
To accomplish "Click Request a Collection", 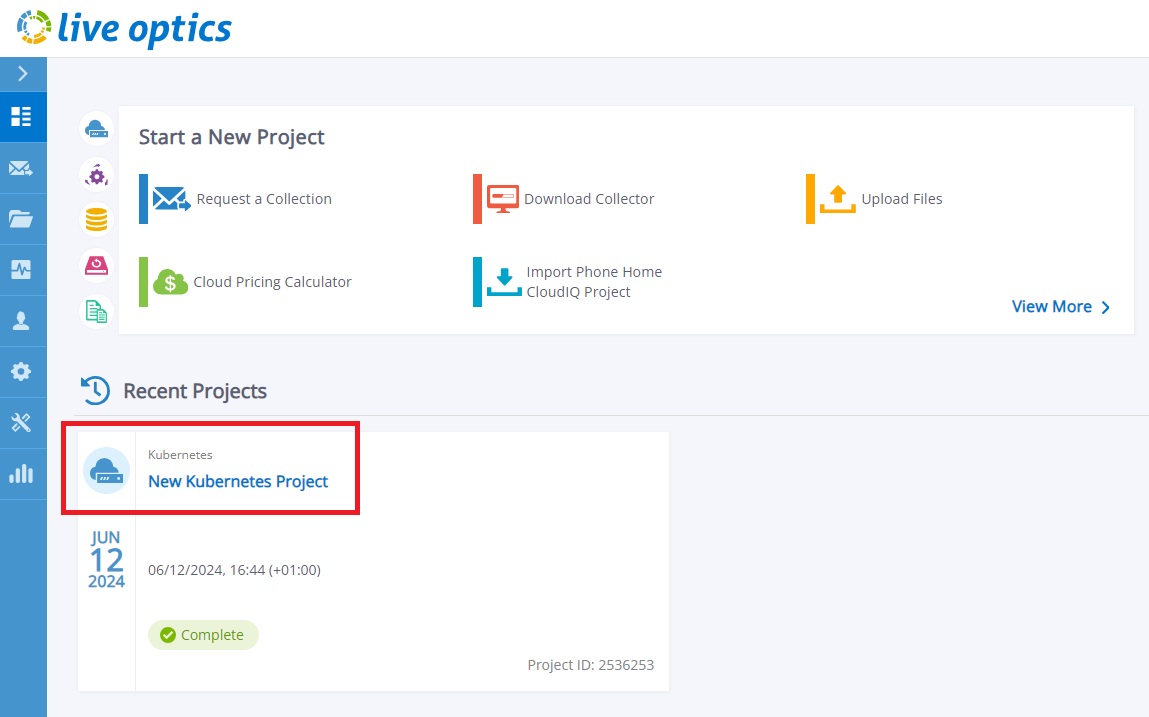I will (263, 199).
